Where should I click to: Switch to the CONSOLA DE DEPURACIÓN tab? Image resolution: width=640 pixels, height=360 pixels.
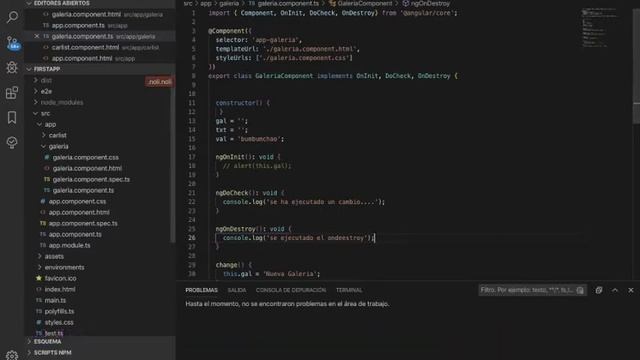291,290
